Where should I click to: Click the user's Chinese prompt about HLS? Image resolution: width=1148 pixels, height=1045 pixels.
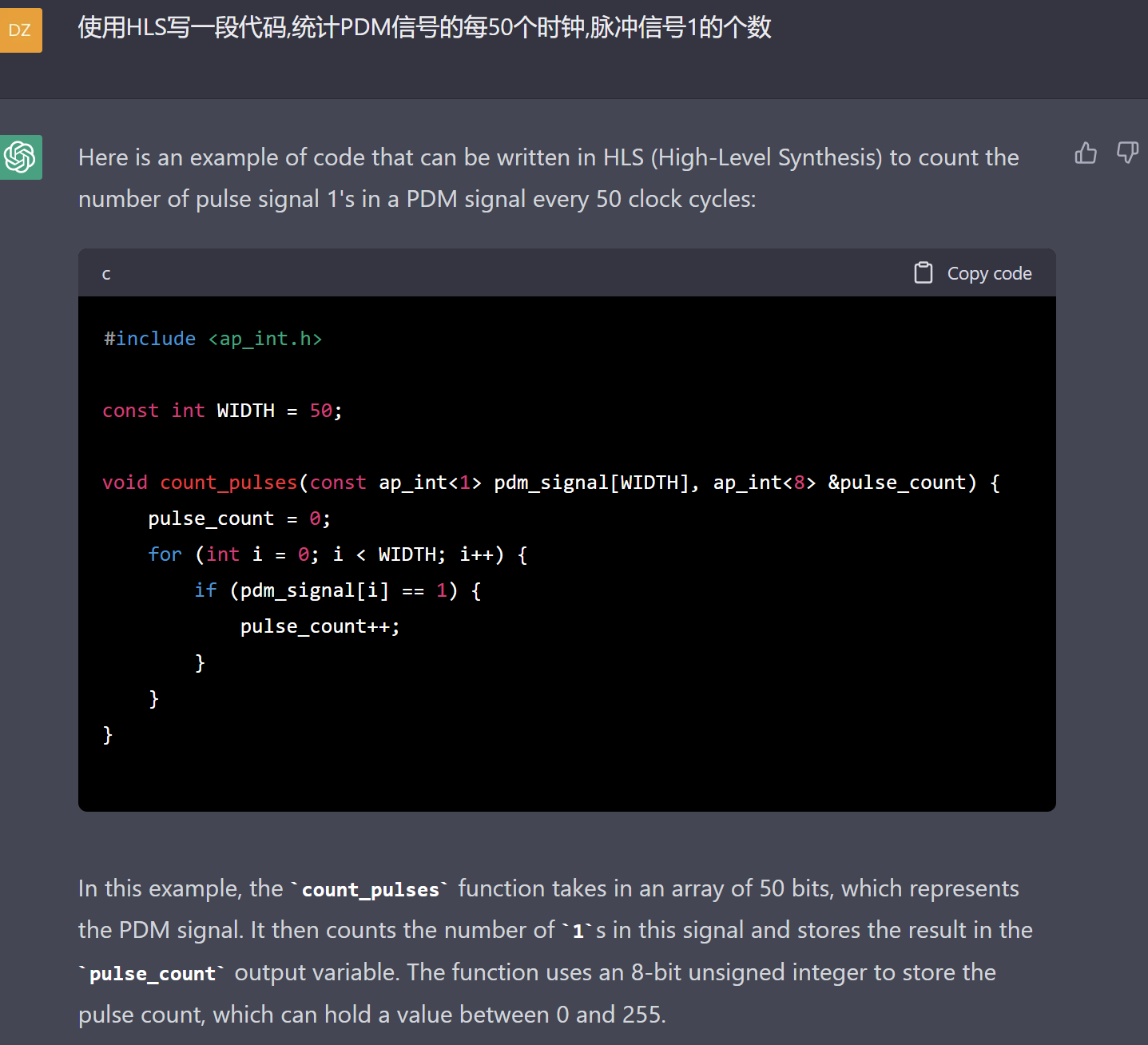pyautogui.click(x=424, y=28)
